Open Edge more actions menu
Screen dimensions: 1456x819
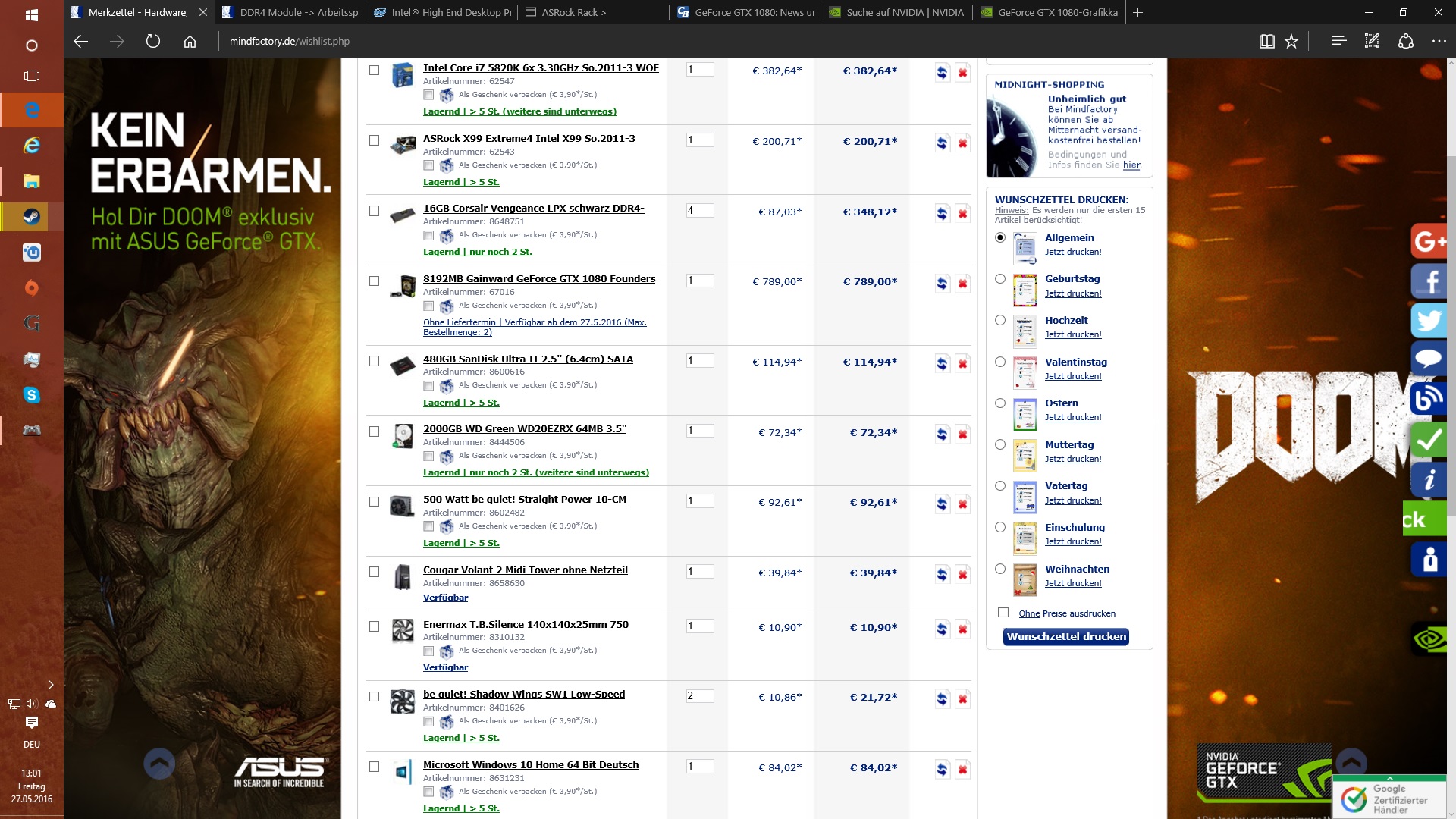pos(1439,42)
